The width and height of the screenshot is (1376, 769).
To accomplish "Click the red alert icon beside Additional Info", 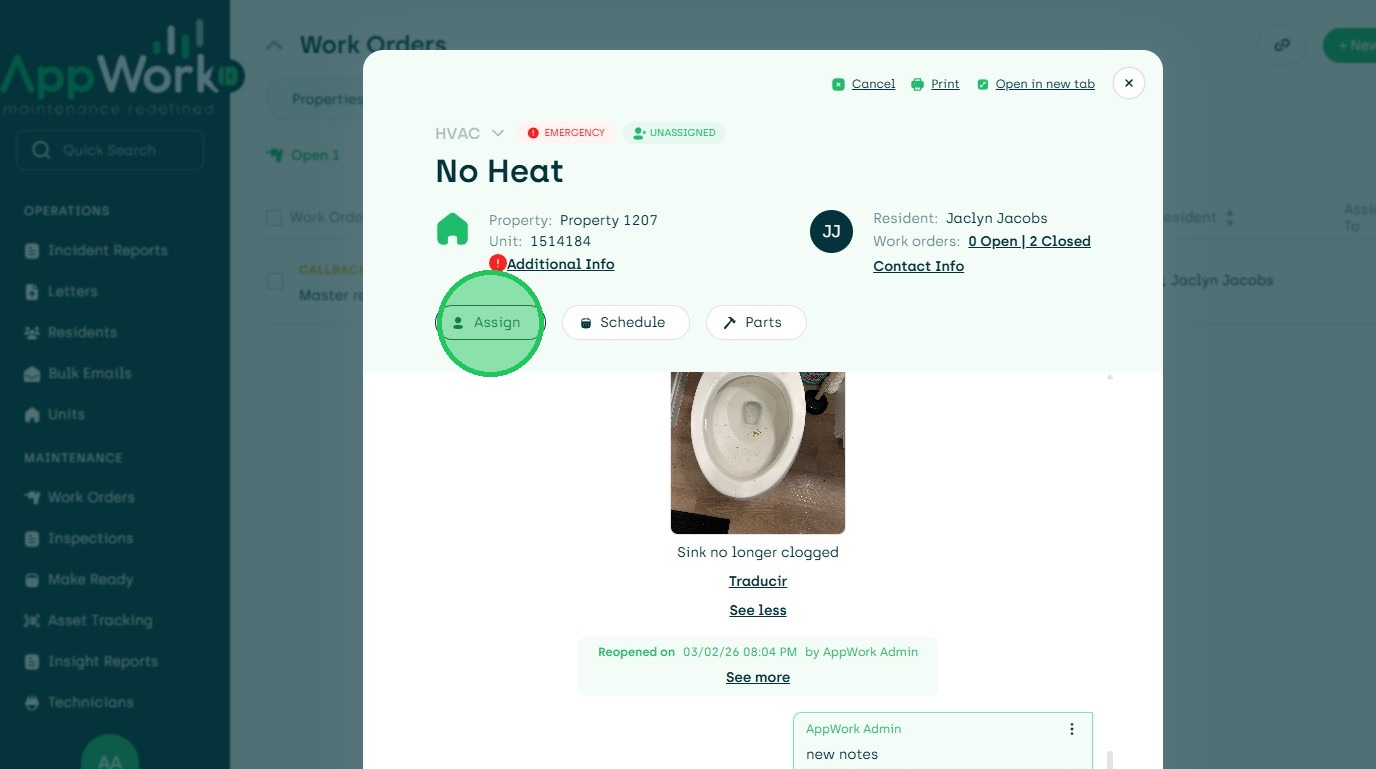I will pos(498,263).
